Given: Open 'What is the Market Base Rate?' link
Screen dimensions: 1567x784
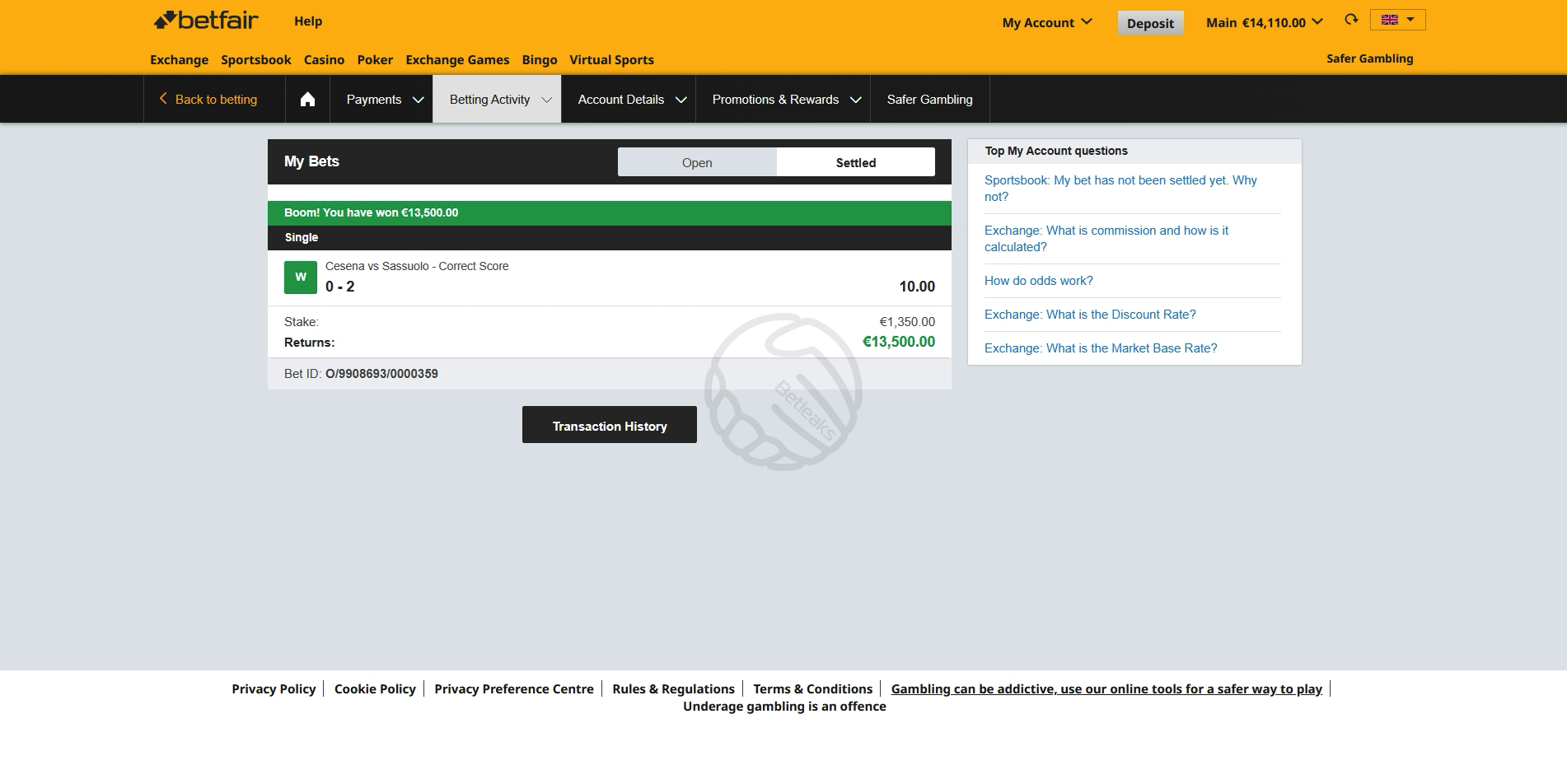Looking at the screenshot, I should (x=1101, y=348).
